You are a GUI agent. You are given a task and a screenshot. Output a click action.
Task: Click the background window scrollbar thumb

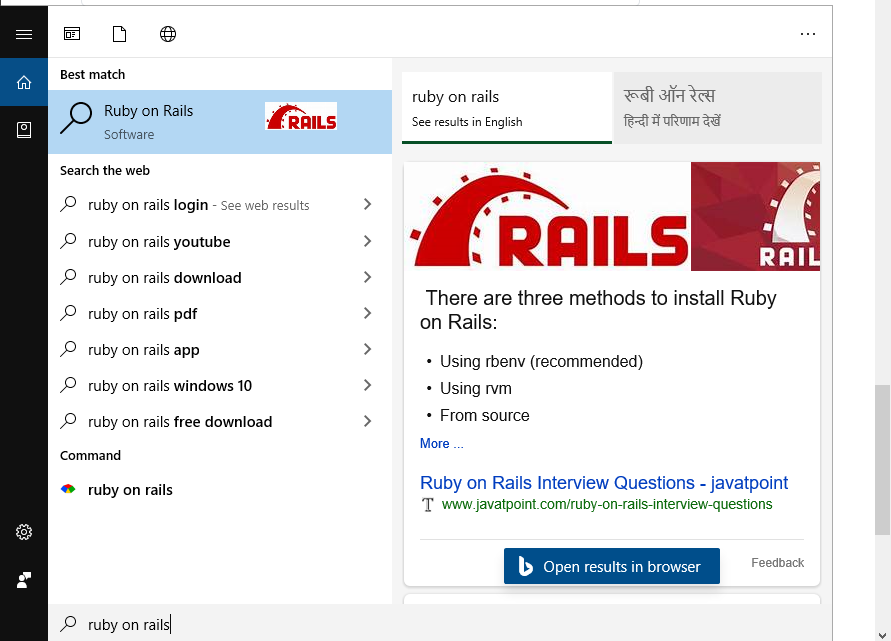tap(882, 459)
